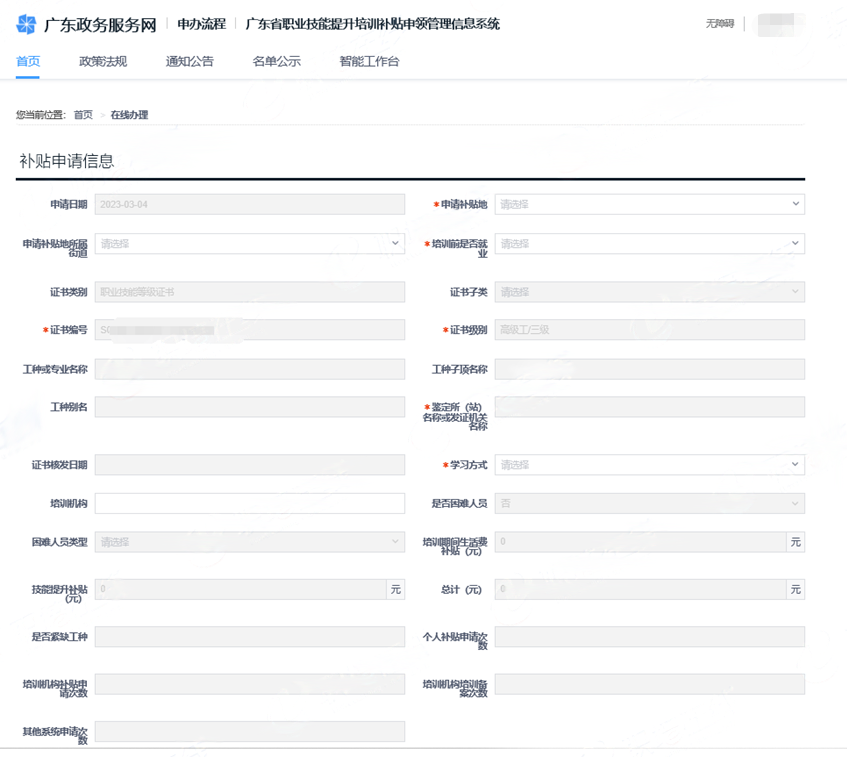The image size is (847, 757).
Task: Click the 广东政务服务网 logo icon
Action: (x=27, y=24)
